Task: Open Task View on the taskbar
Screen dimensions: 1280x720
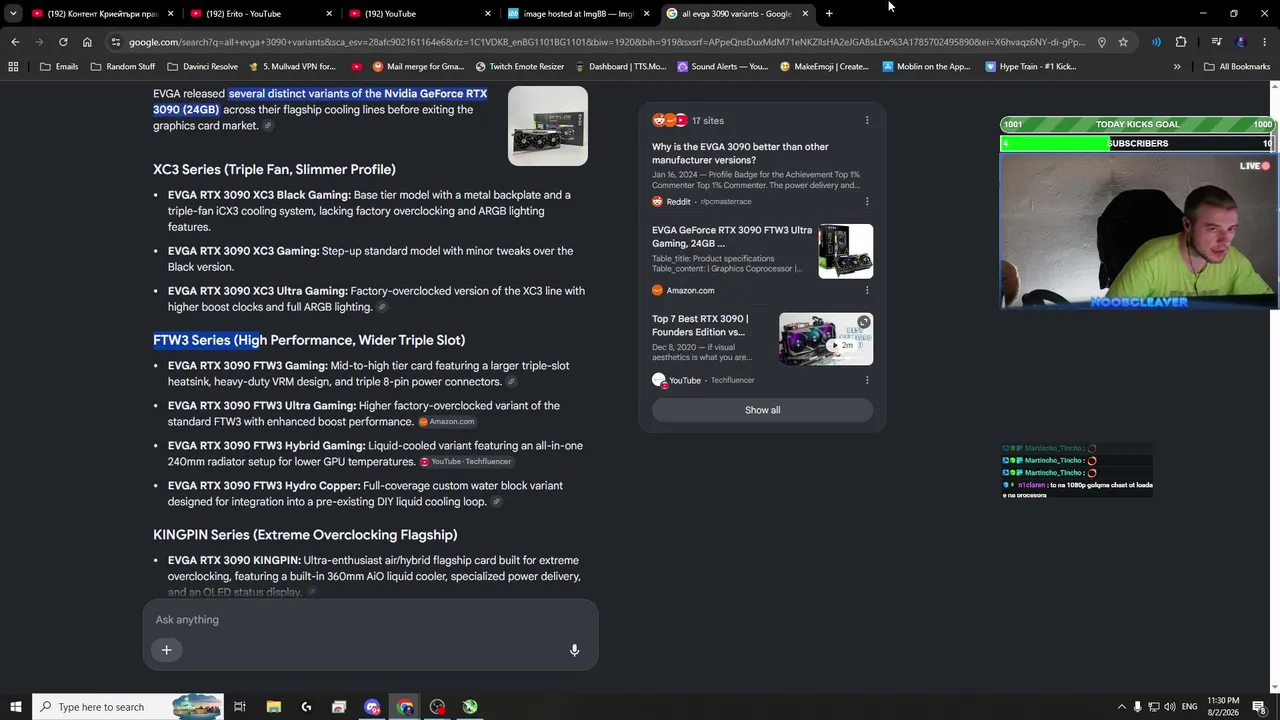Action: click(240, 707)
